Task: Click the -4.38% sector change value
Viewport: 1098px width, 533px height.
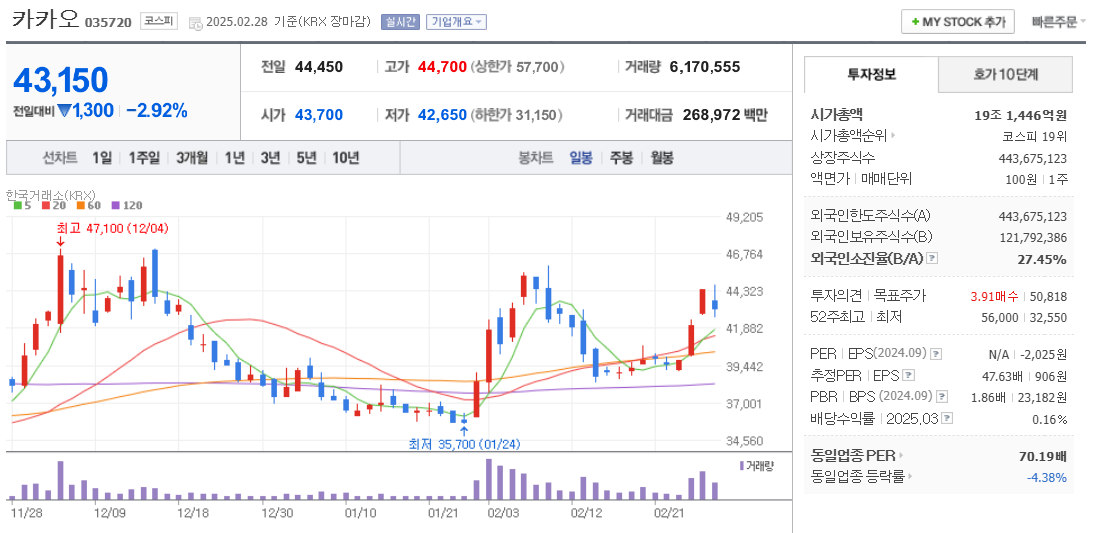Action: pyautogui.click(x=1047, y=478)
